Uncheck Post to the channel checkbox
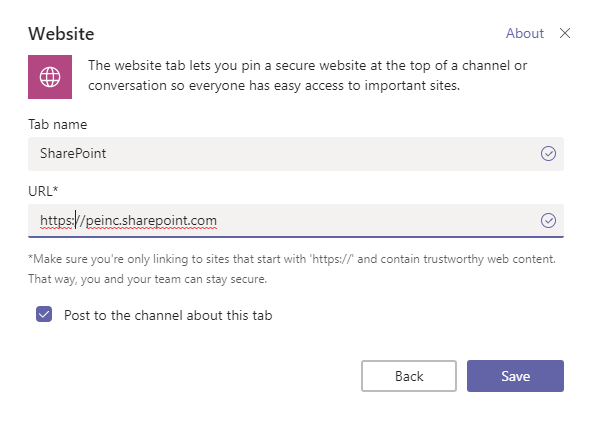The width and height of the screenshot is (592, 421). point(44,314)
